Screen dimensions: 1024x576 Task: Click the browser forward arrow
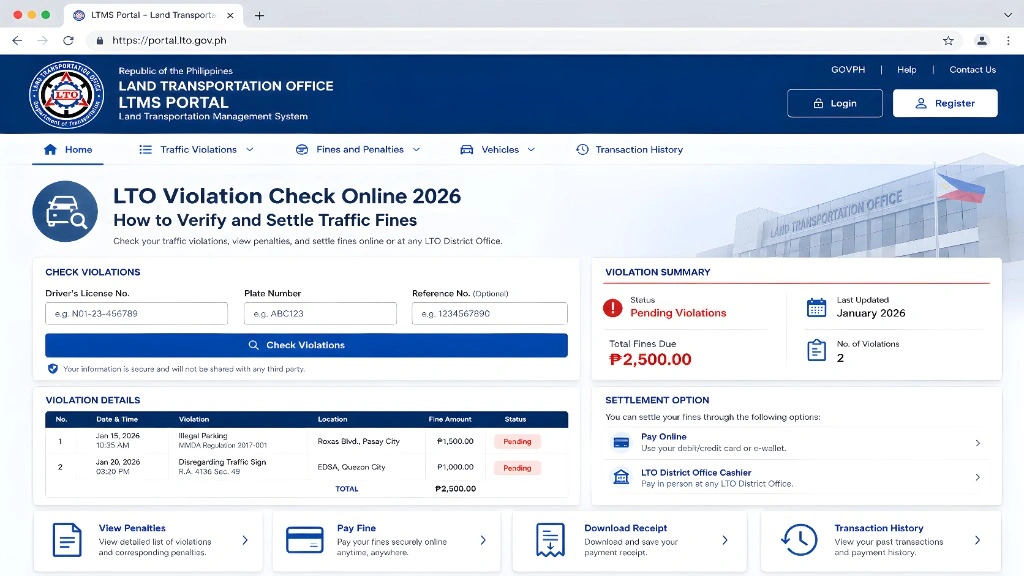click(x=42, y=40)
